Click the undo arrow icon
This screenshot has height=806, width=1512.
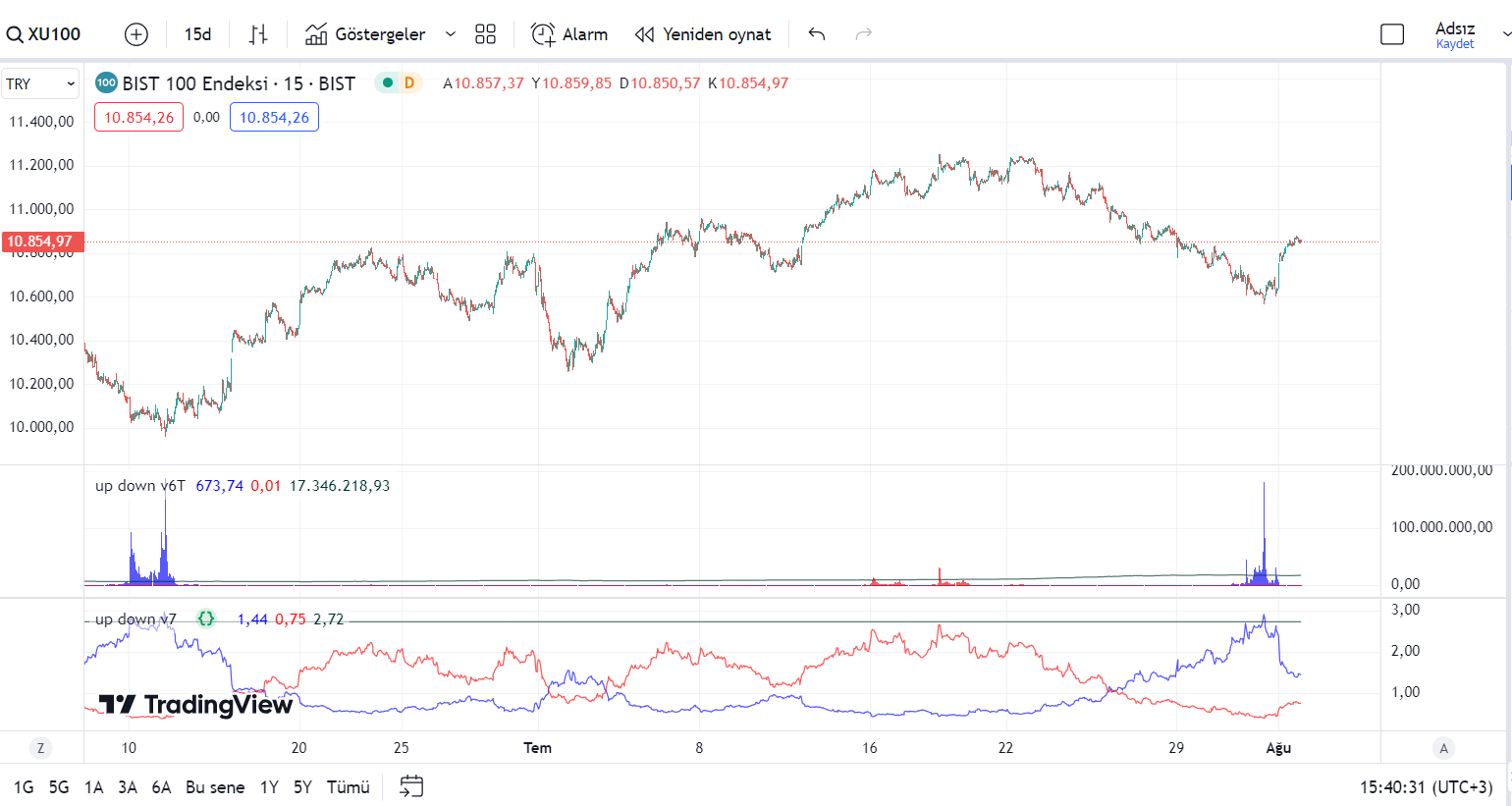click(x=817, y=34)
